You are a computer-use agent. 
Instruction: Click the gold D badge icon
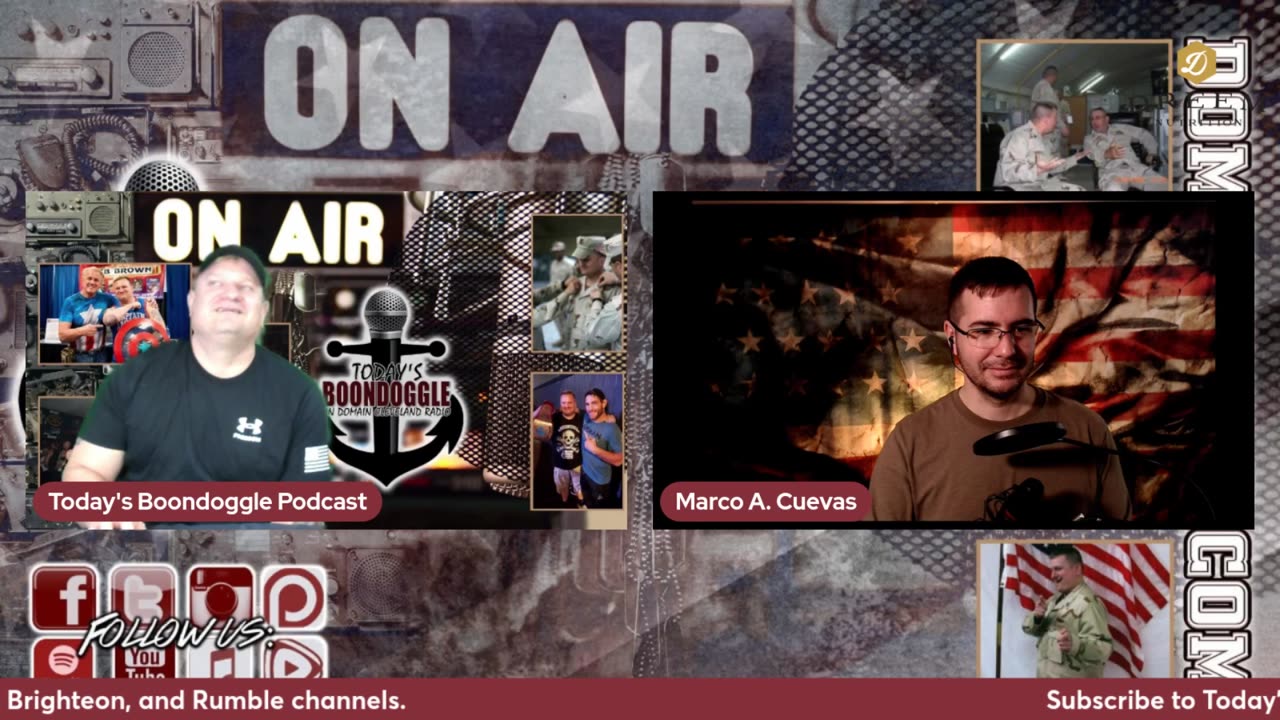(1196, 63)
